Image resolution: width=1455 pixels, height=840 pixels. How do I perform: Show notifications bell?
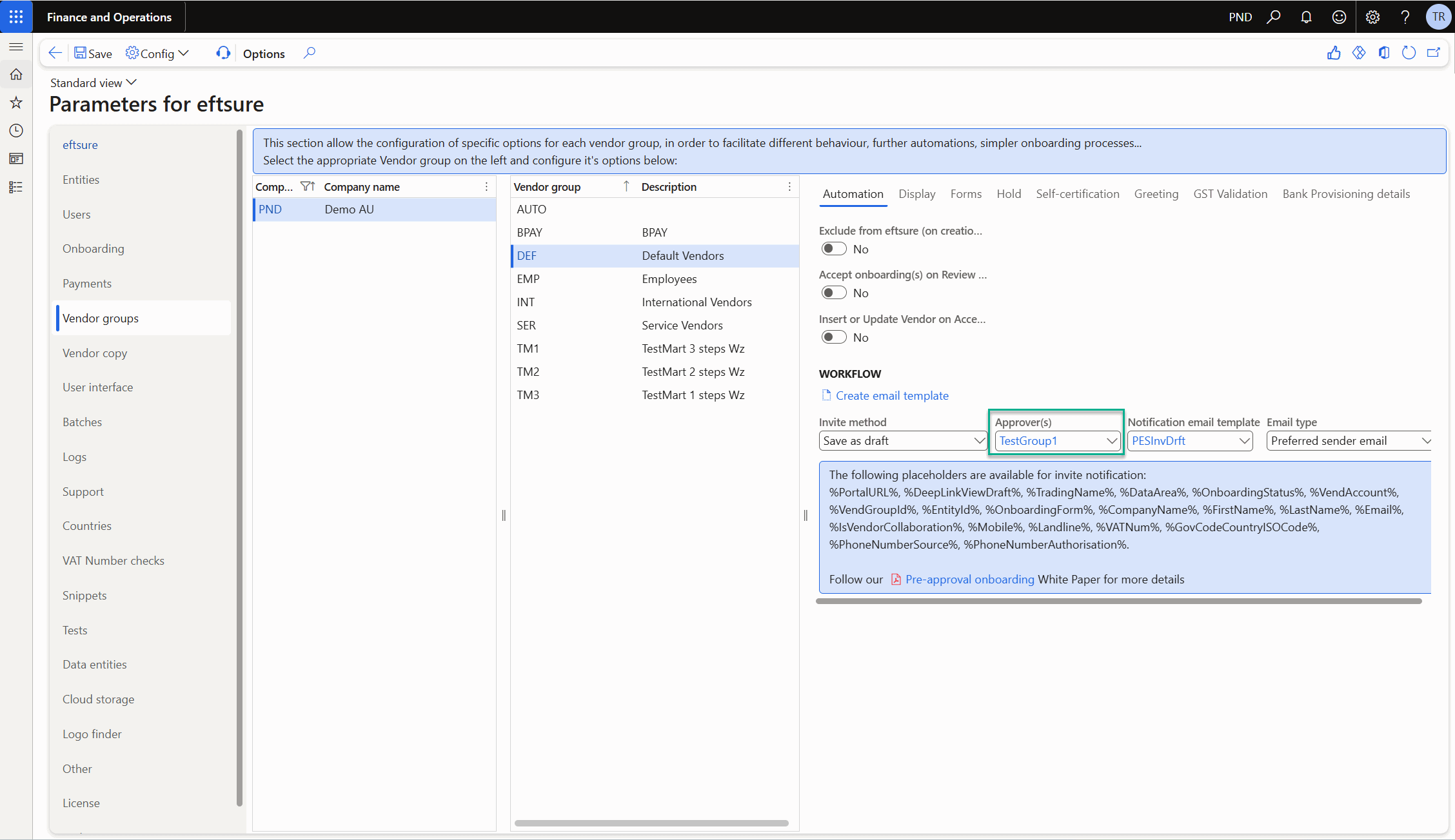[x=1306, y=17]
